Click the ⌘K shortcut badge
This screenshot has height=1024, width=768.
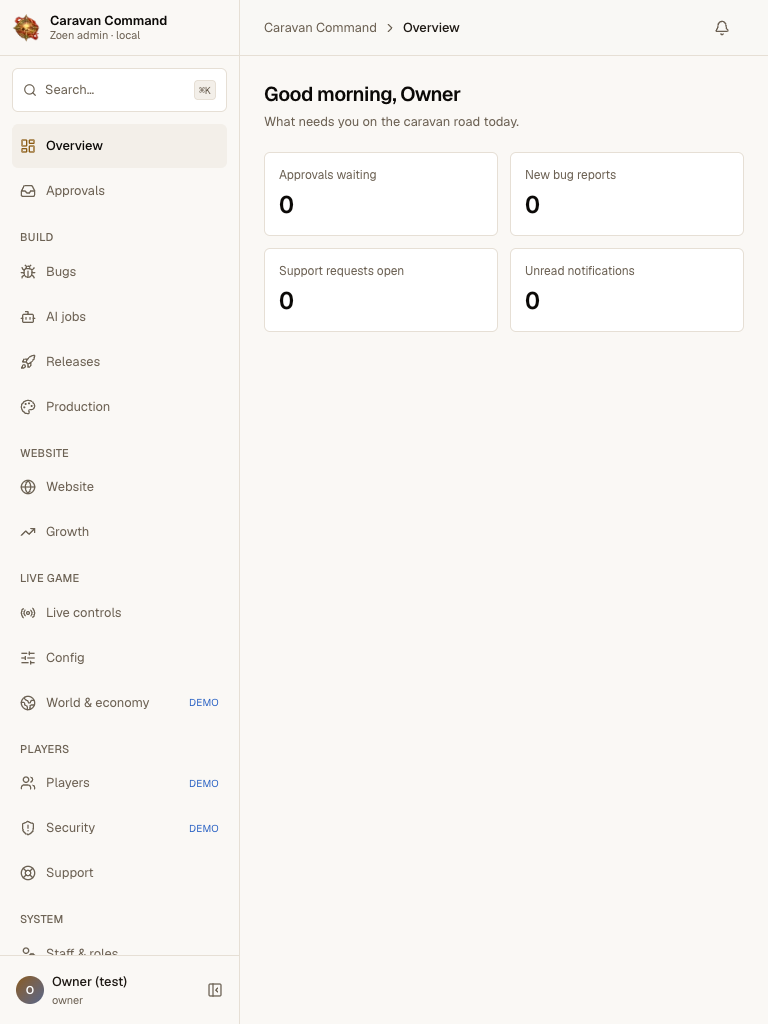tap(205, 90)
